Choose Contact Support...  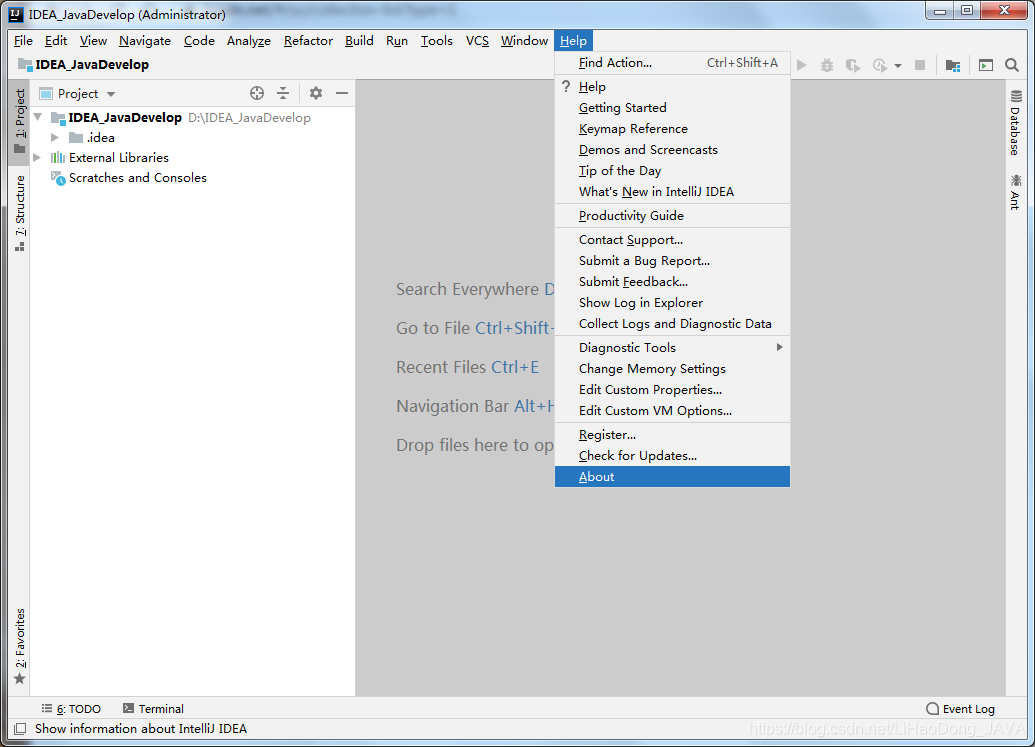[x=672, y=240]
